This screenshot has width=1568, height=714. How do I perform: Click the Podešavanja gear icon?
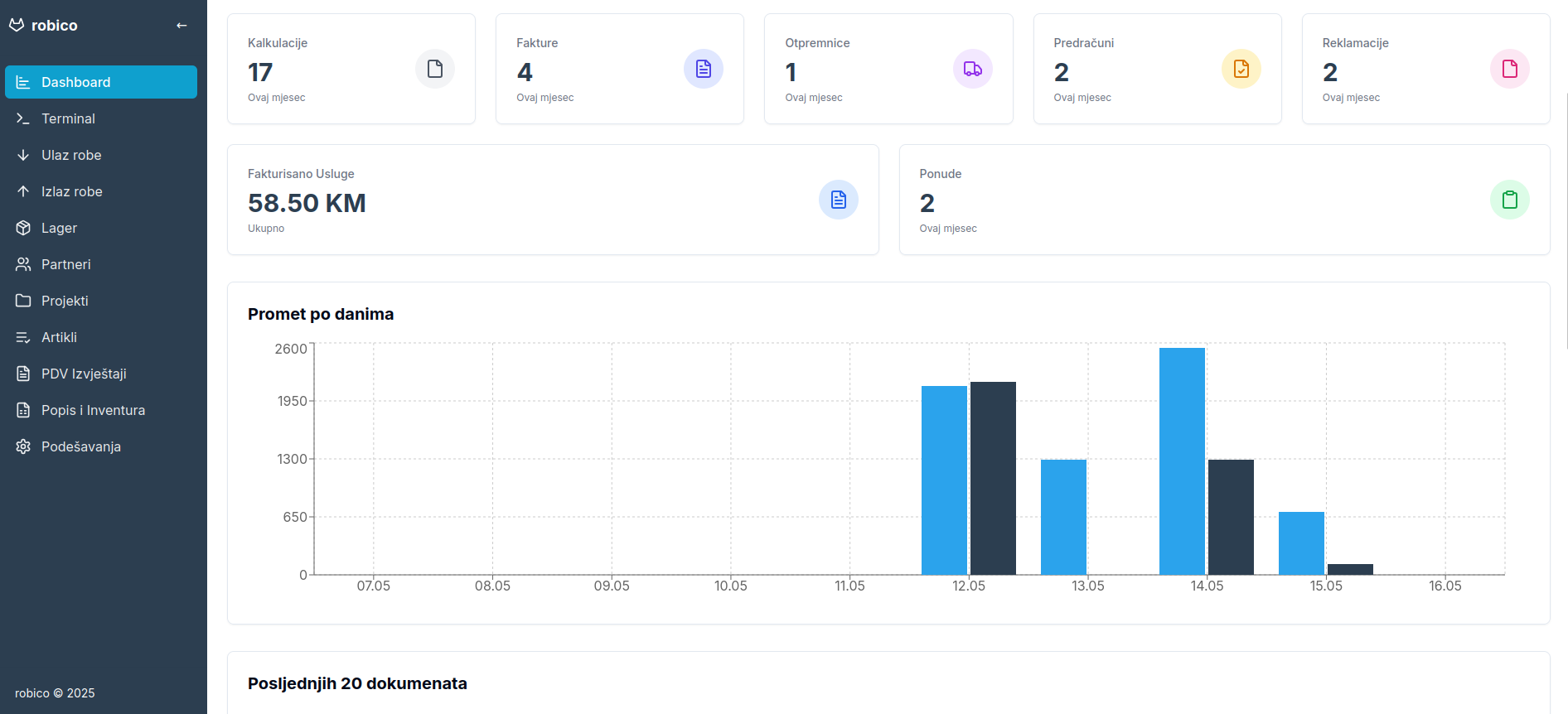pyautogui.click(x=23, y=446)
